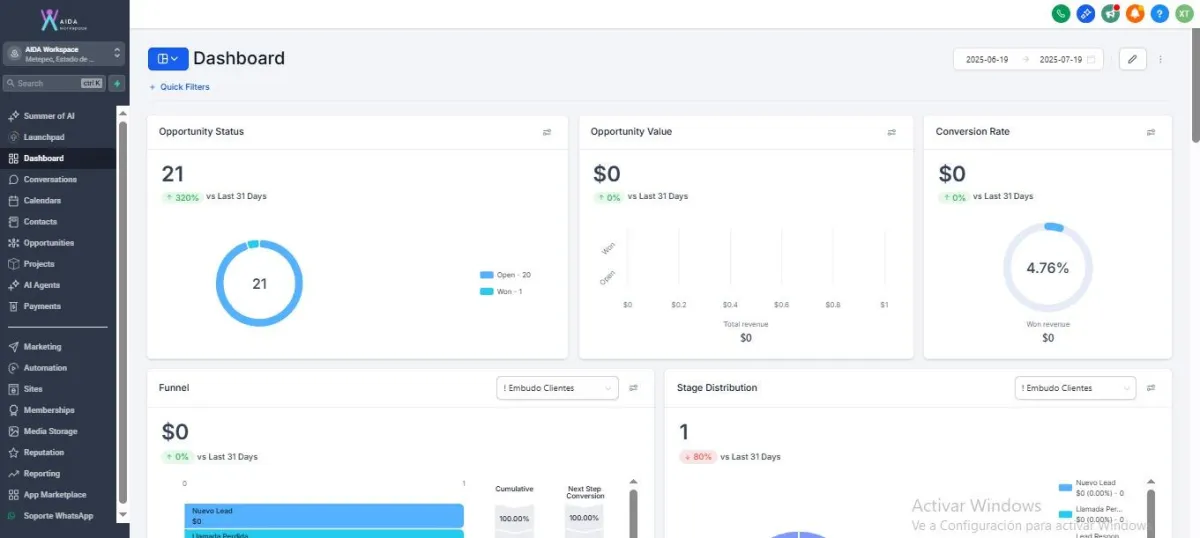The height and width of the screenshot is (538, 1200).
Task: Click the Nuevo Lead funnel bar
Action: click(324, 516)
